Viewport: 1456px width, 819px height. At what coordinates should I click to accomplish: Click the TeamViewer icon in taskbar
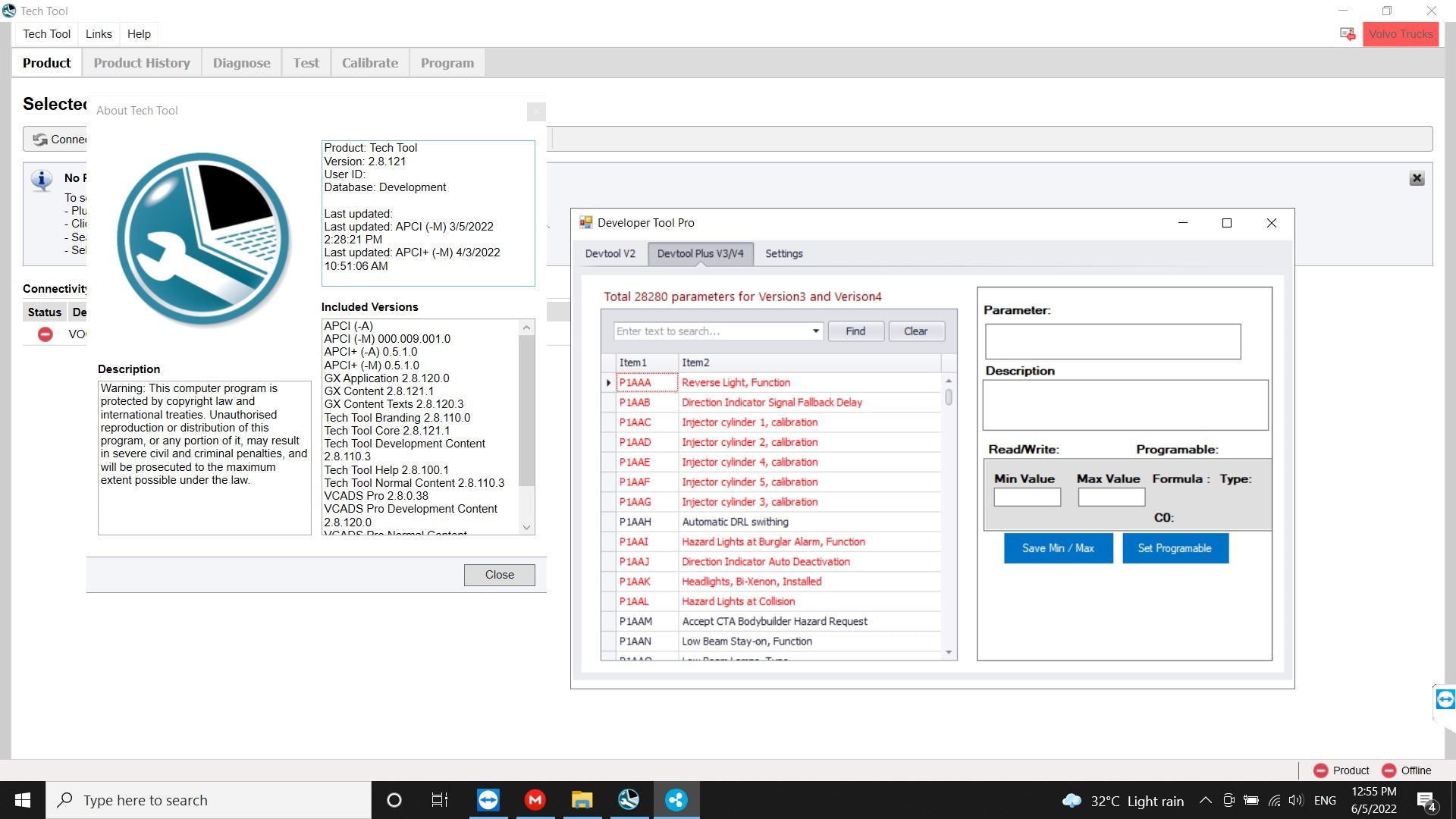(x=488, y=800)
